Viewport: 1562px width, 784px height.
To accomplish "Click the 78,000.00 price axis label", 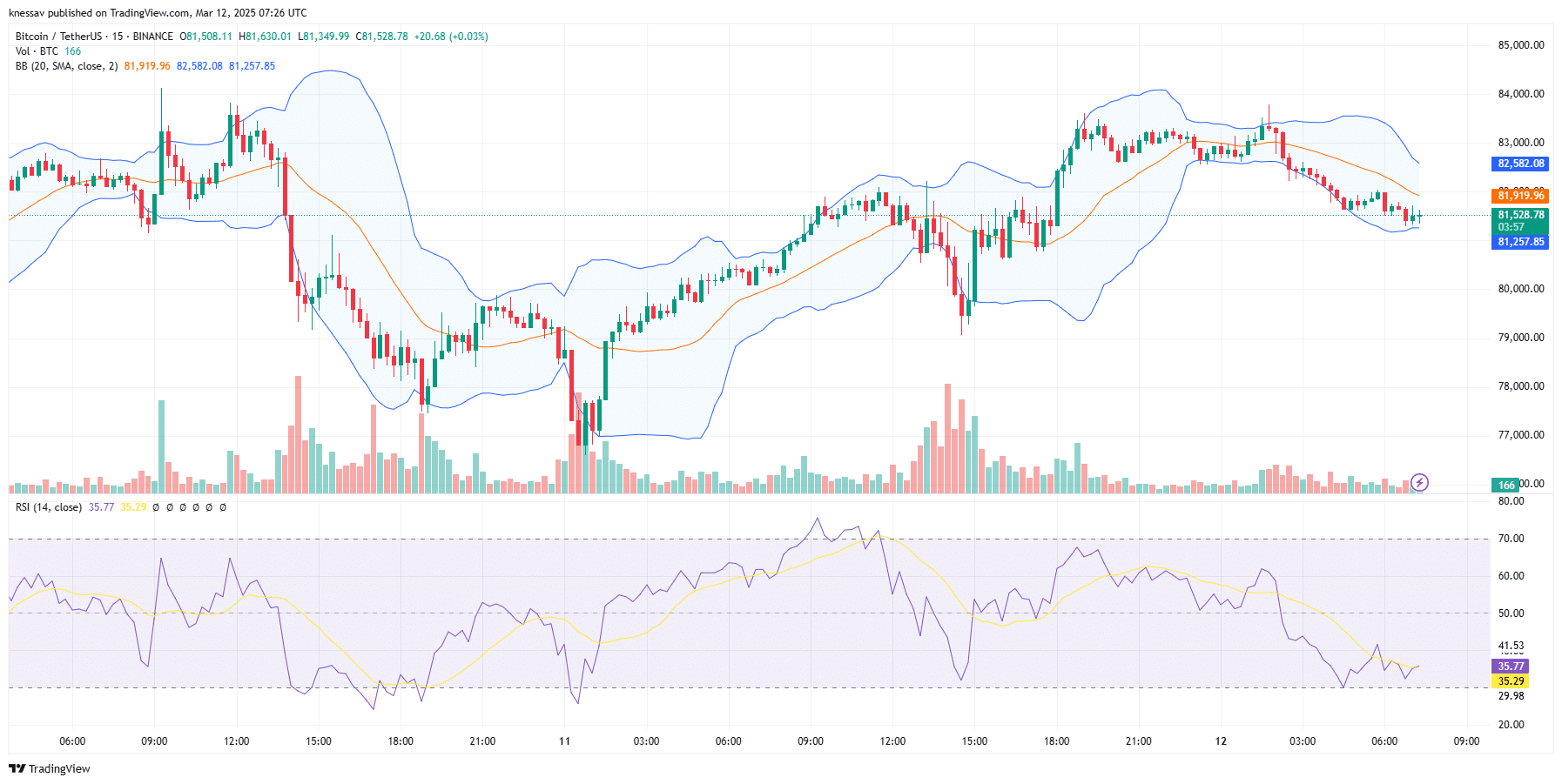I will click(1521, 386).
